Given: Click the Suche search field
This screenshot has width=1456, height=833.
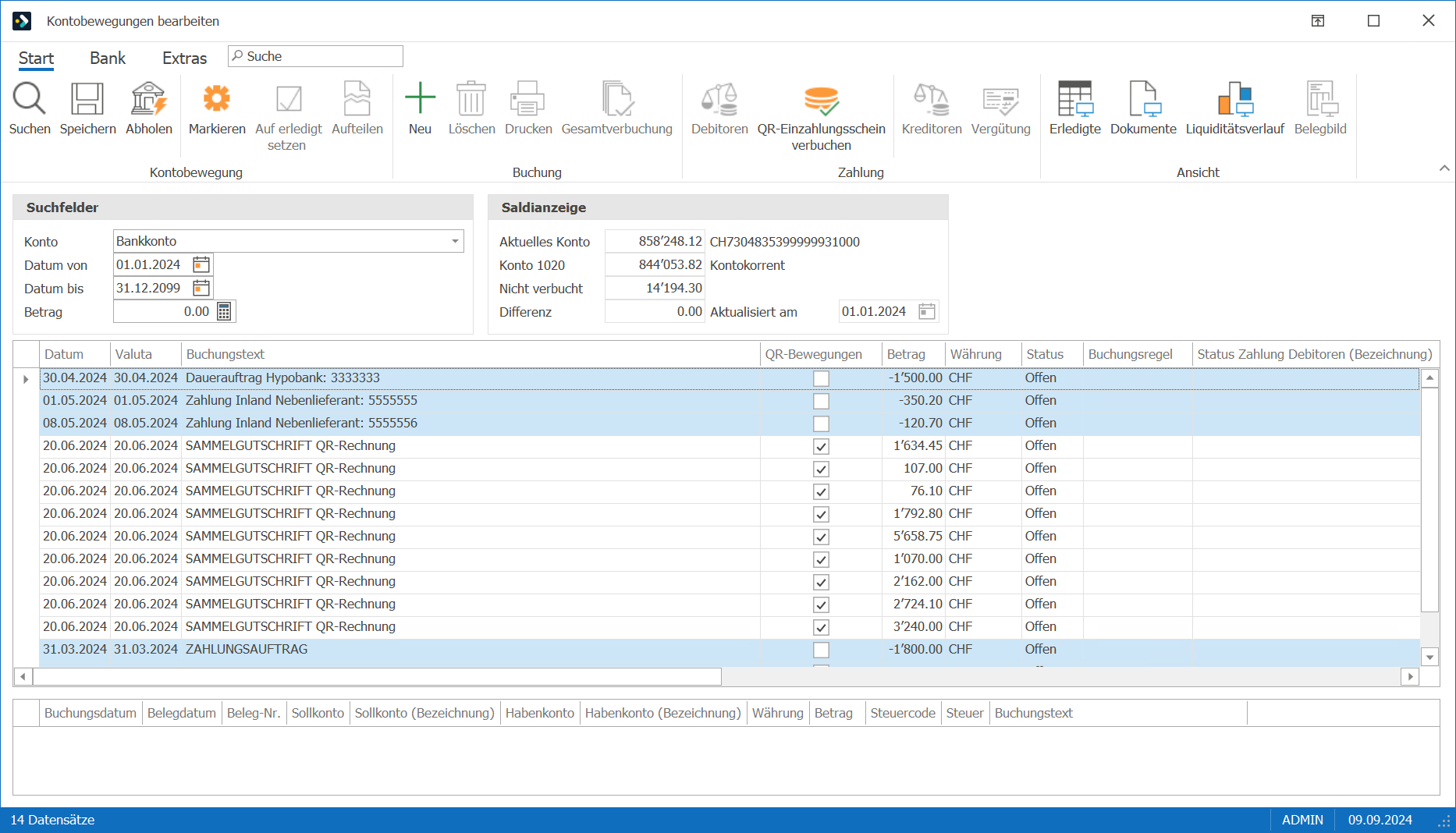Looking at the screenshot, I should [316, 56].
